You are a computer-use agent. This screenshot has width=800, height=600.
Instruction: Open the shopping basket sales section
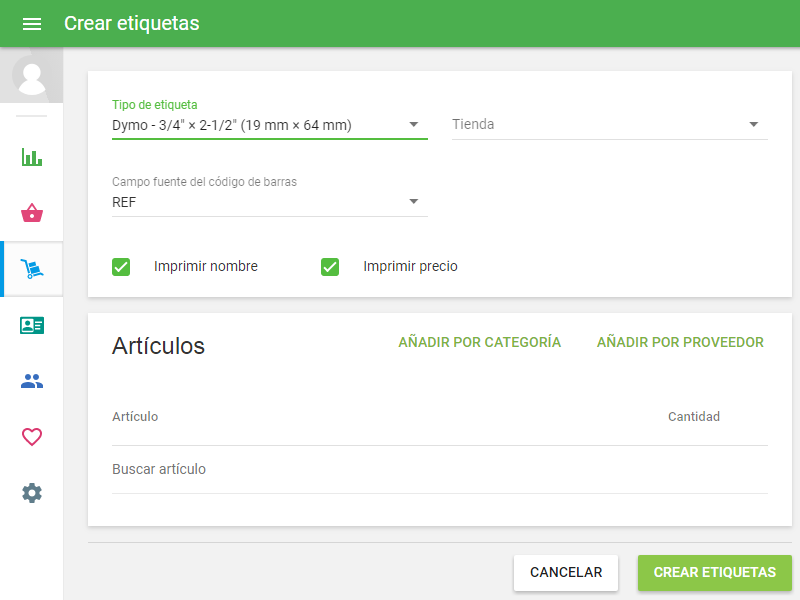pos(32,213)
